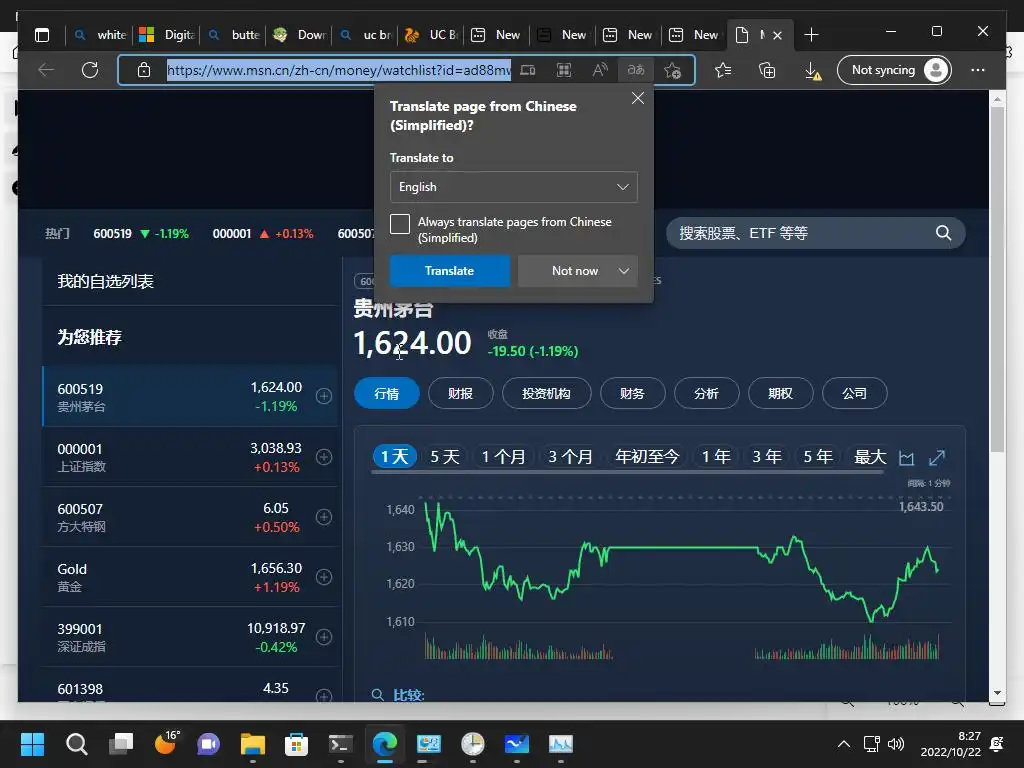Click the Read aloud icon

tap(600, 70)
